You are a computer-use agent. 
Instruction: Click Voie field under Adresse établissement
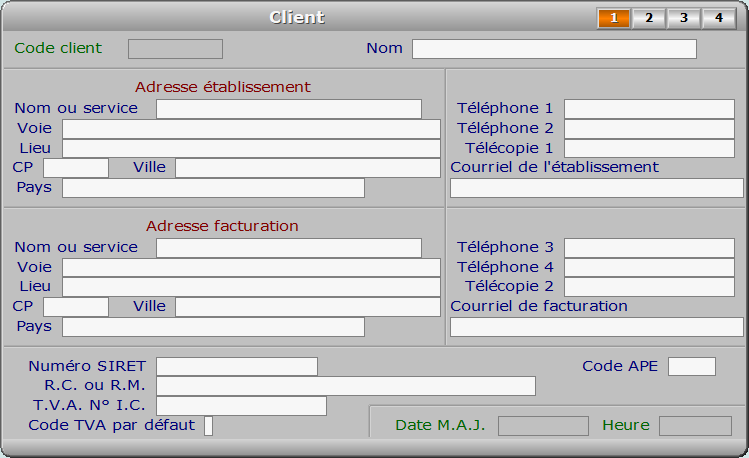251,129
